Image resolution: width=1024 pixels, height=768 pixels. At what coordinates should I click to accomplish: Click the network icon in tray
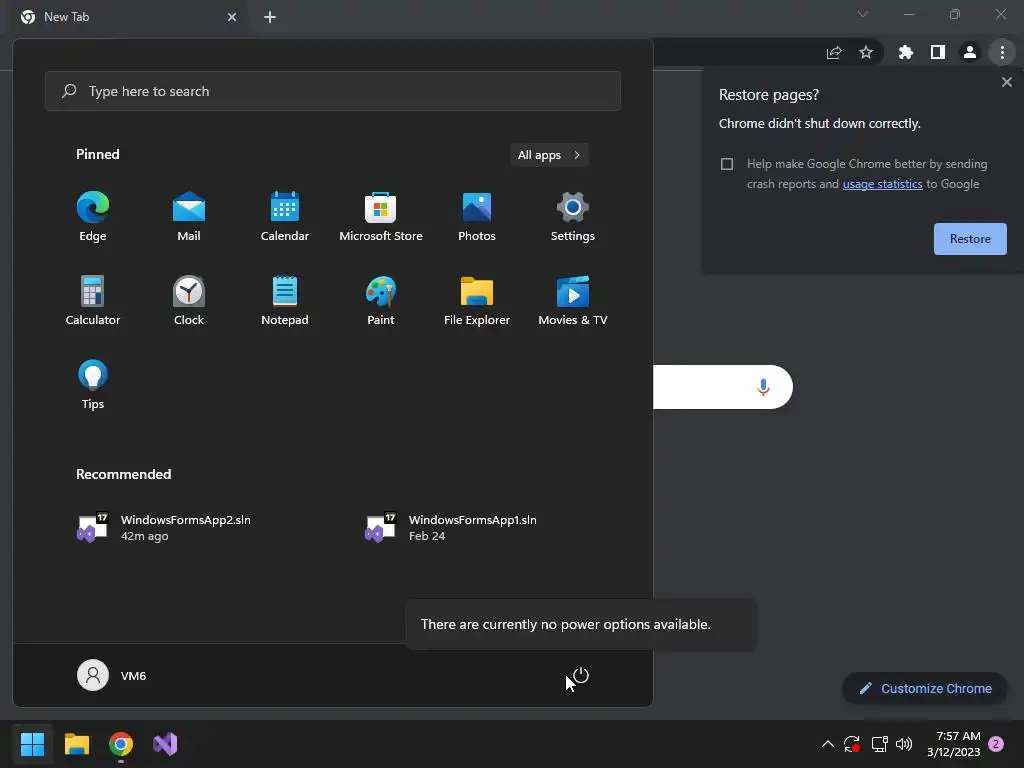879,744
